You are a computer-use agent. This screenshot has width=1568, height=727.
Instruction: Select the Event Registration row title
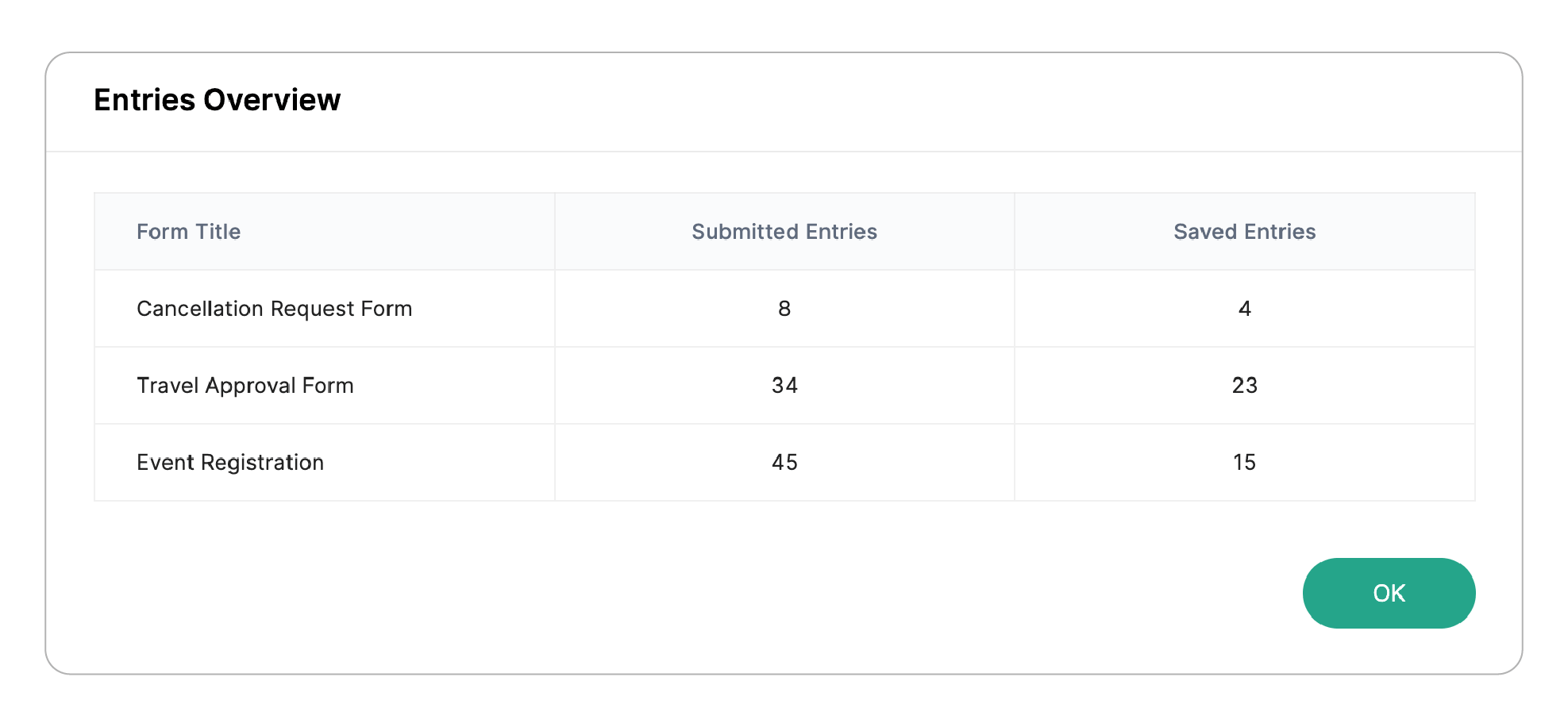(230, 463)
